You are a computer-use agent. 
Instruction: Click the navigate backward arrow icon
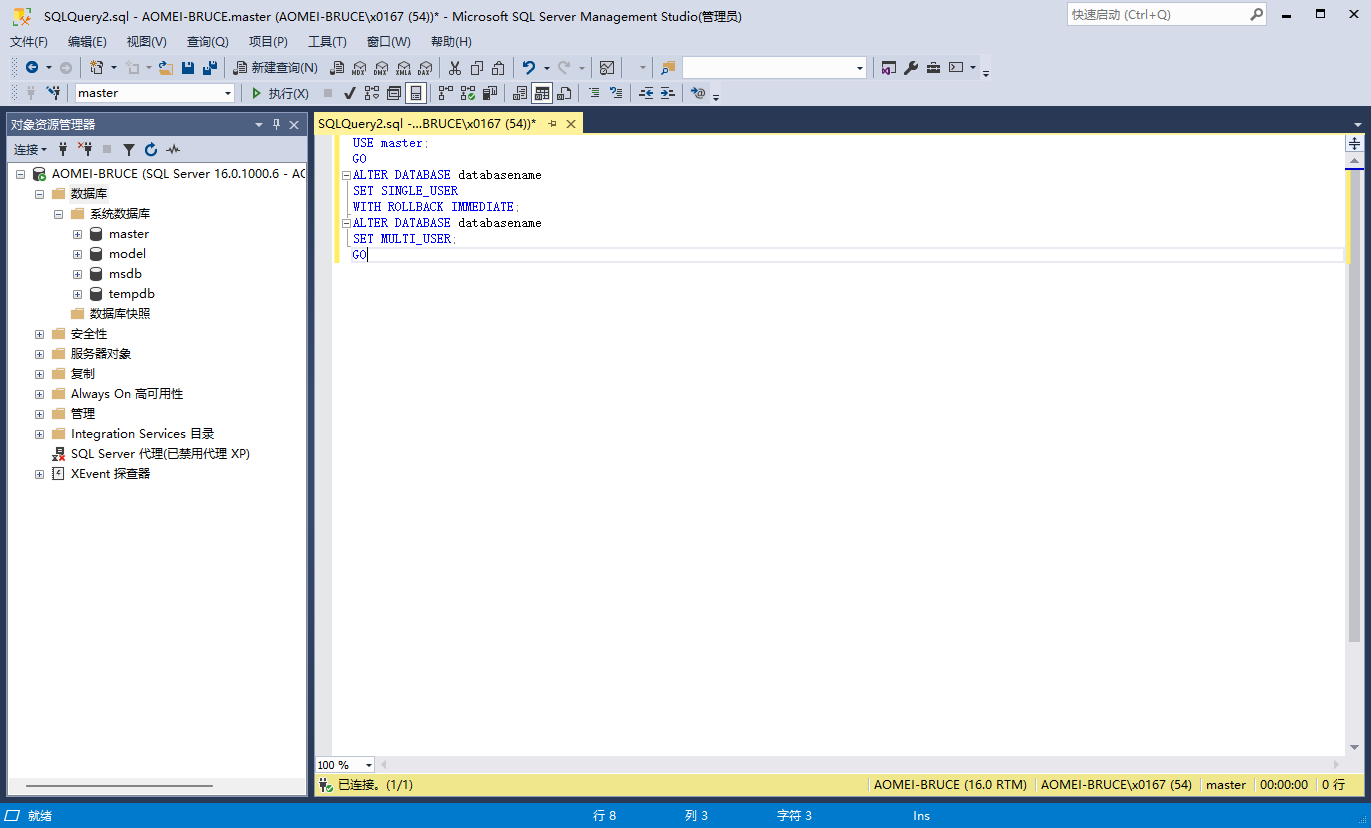point(32,68)
